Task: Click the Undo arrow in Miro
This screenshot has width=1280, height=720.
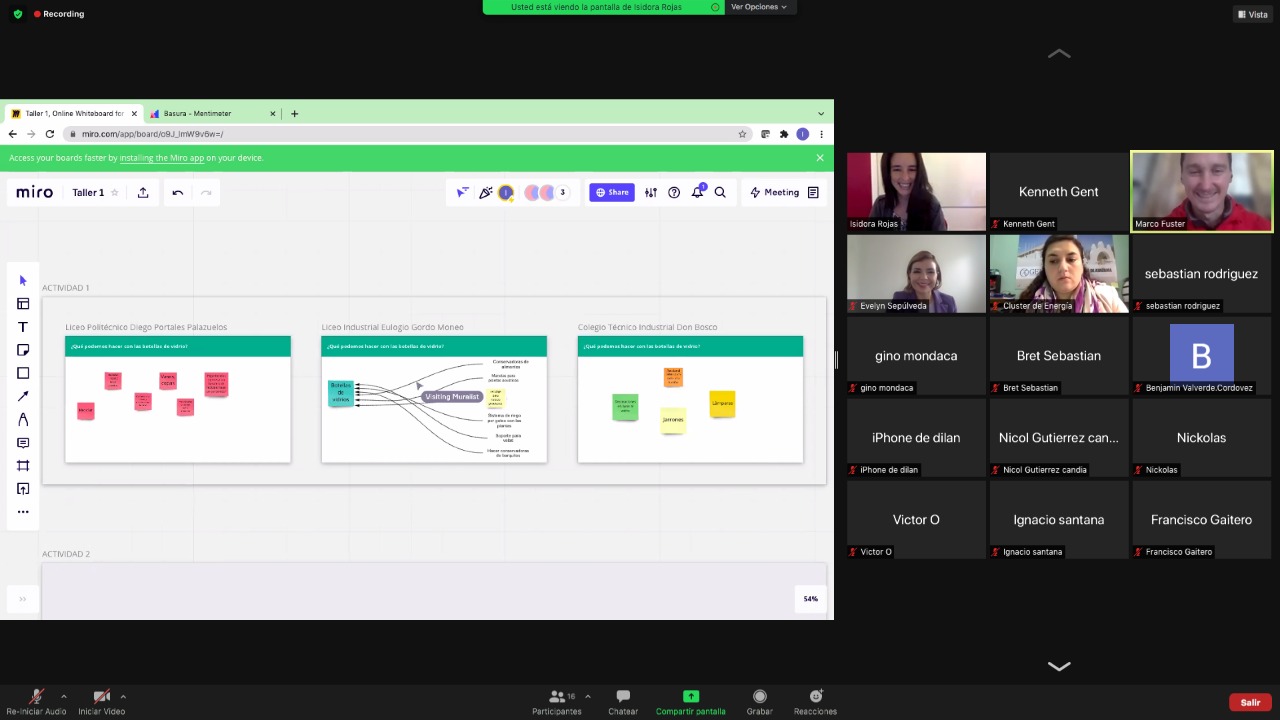Action: 178,193
